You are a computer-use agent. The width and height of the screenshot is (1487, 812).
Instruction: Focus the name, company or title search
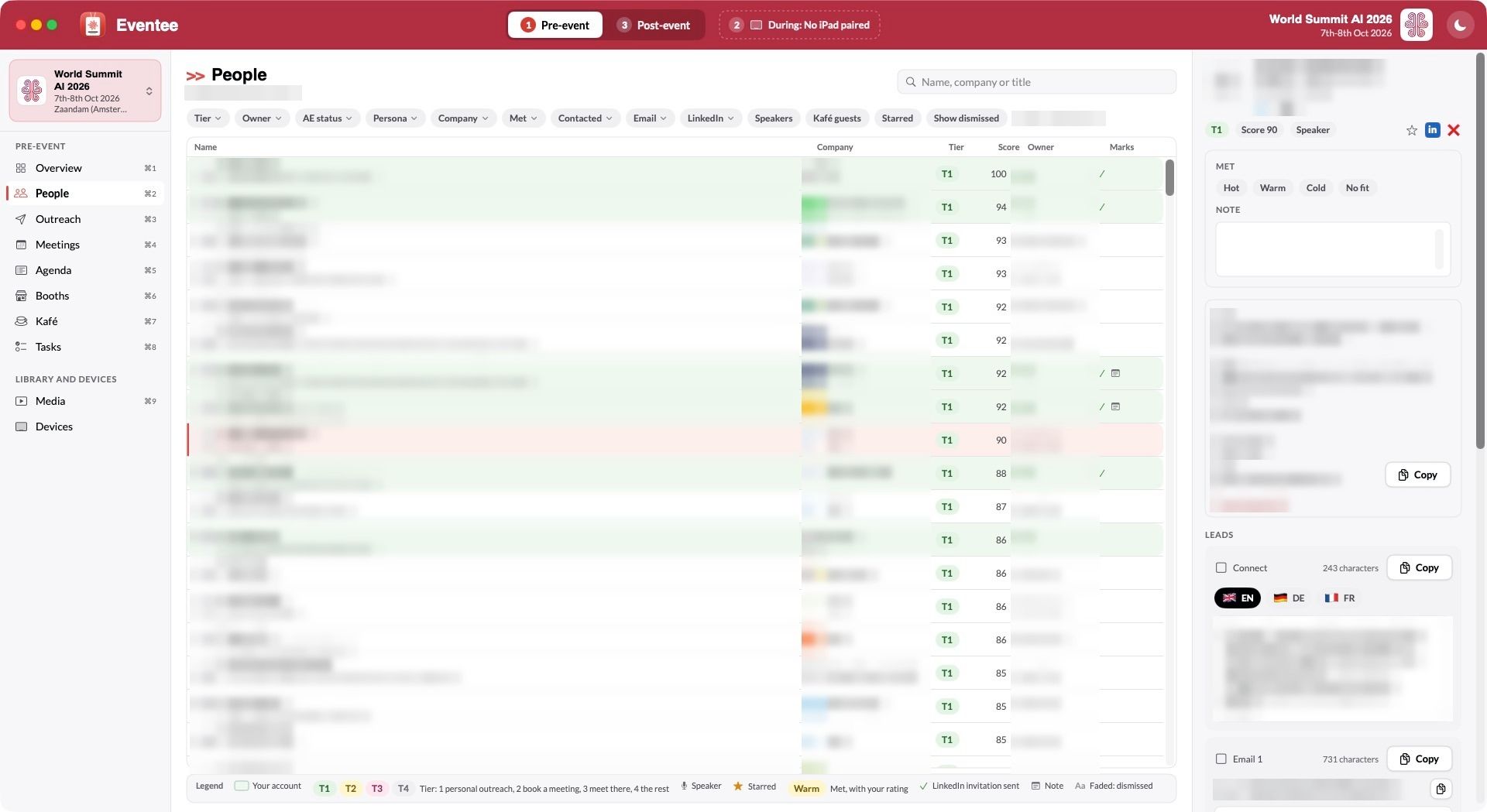(x=1036, y=82)
